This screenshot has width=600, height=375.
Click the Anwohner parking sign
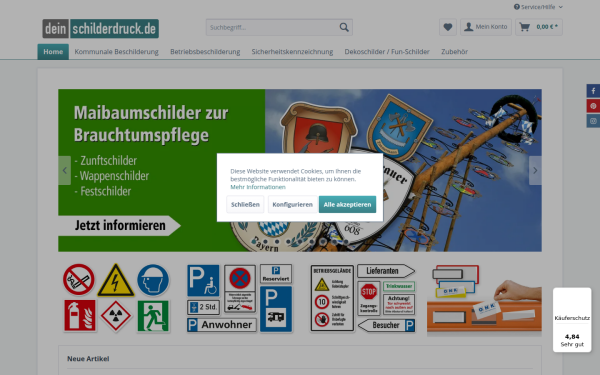[222, 325]
